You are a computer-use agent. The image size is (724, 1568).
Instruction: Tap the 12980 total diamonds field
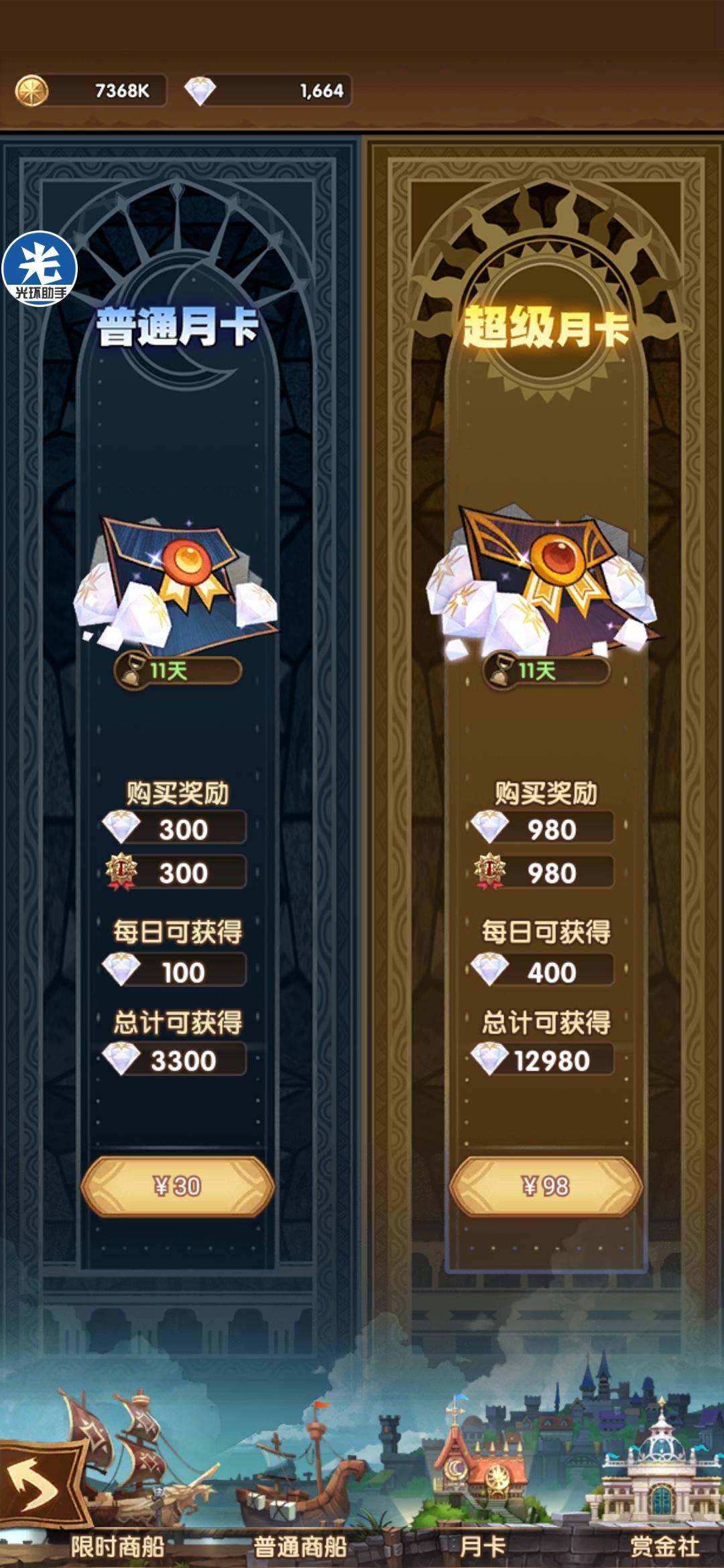[x=543, y=1060]
